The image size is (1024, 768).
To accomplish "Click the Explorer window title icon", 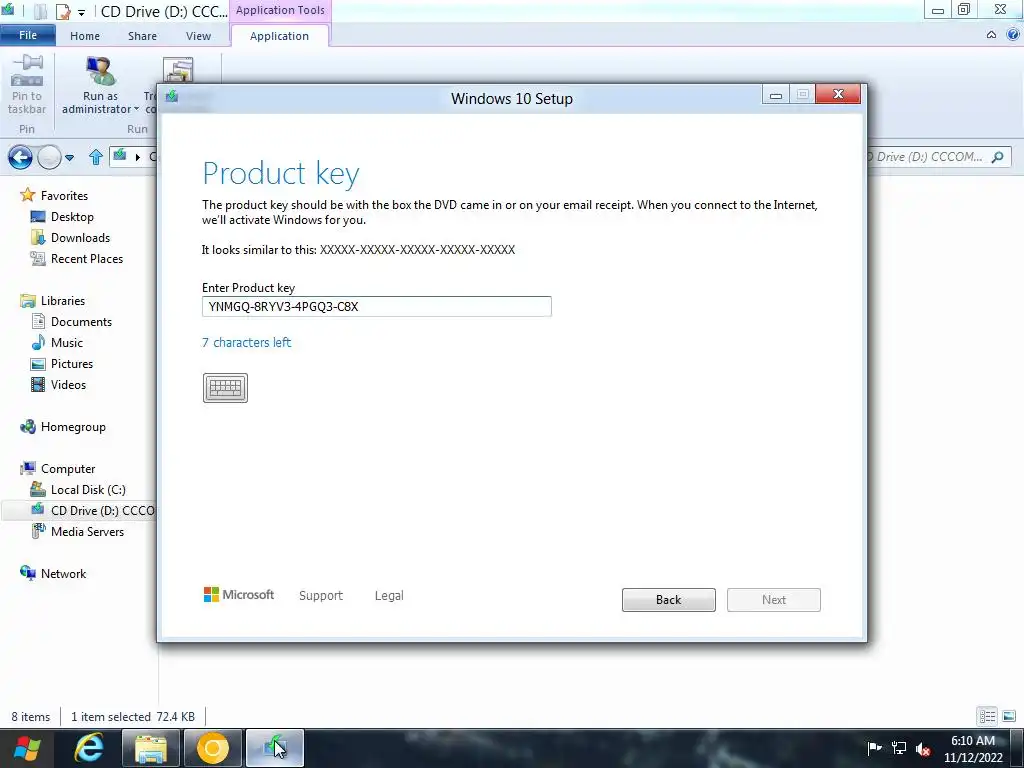I will (x=8, y=10).
